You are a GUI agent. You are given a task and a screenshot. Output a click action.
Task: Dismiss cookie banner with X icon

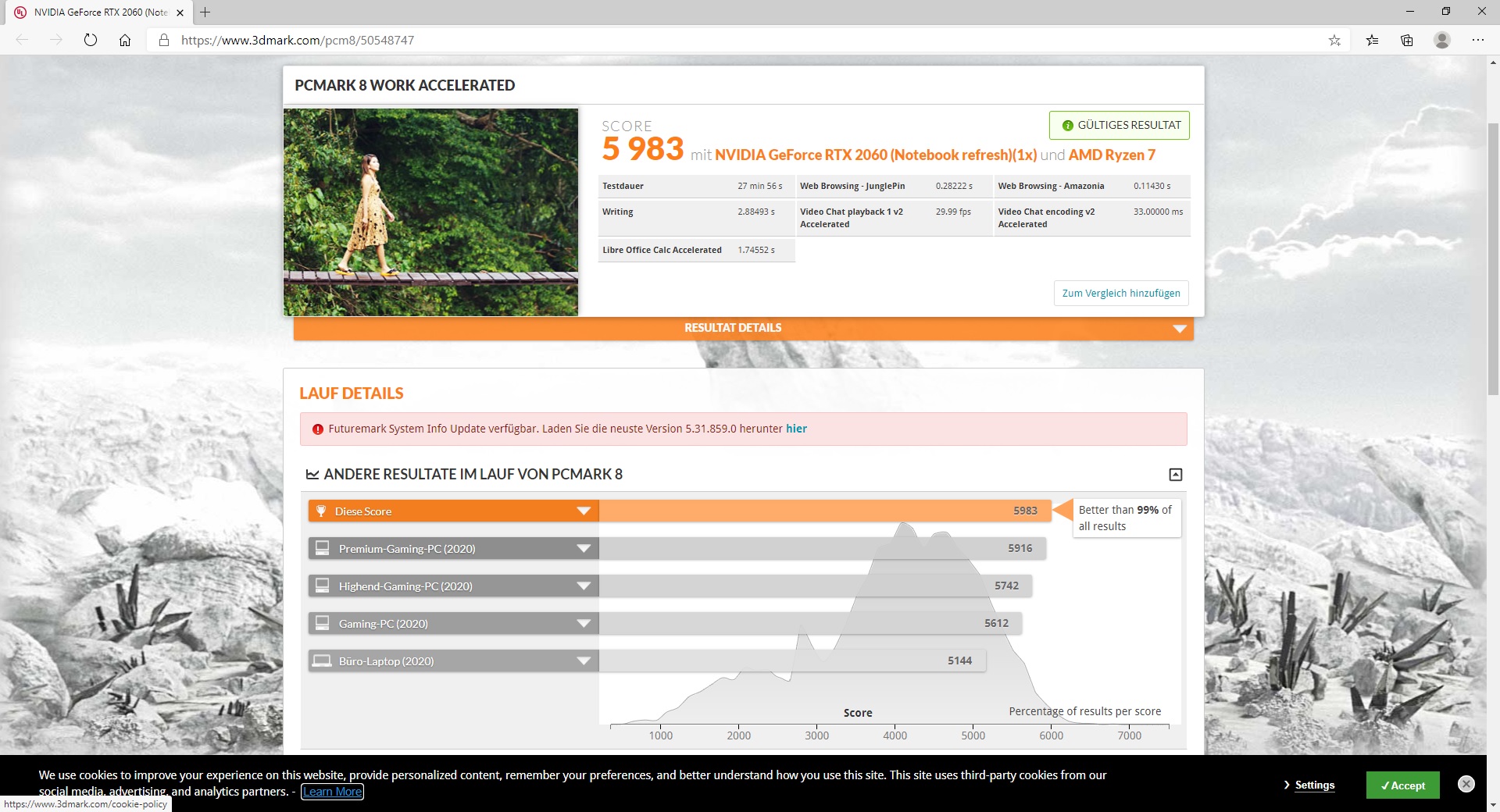(1466, 784)
